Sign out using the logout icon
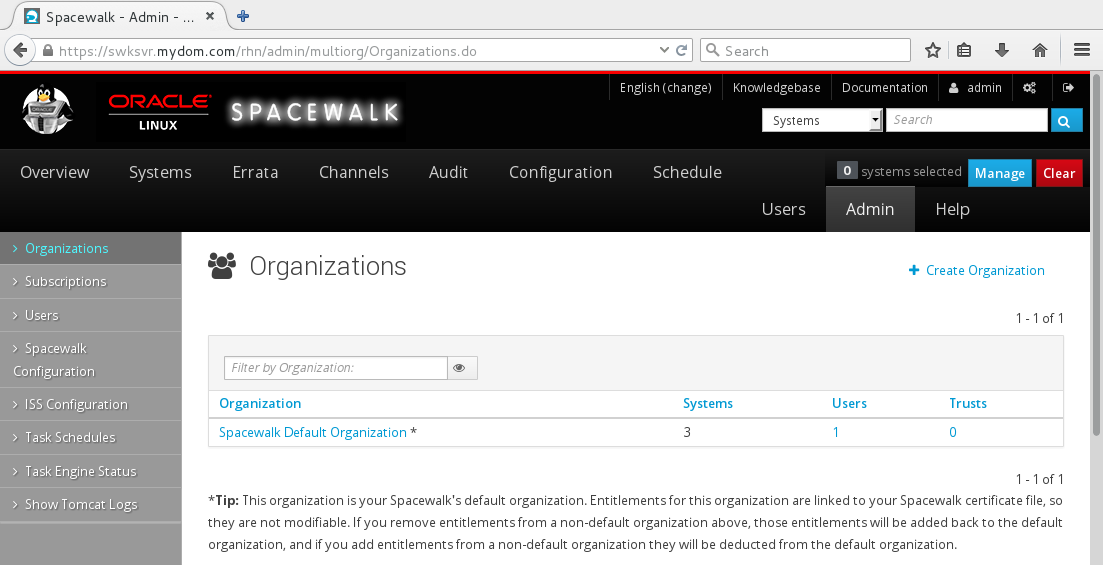This screenshot has height=565, width=1103. [1069, 88]
